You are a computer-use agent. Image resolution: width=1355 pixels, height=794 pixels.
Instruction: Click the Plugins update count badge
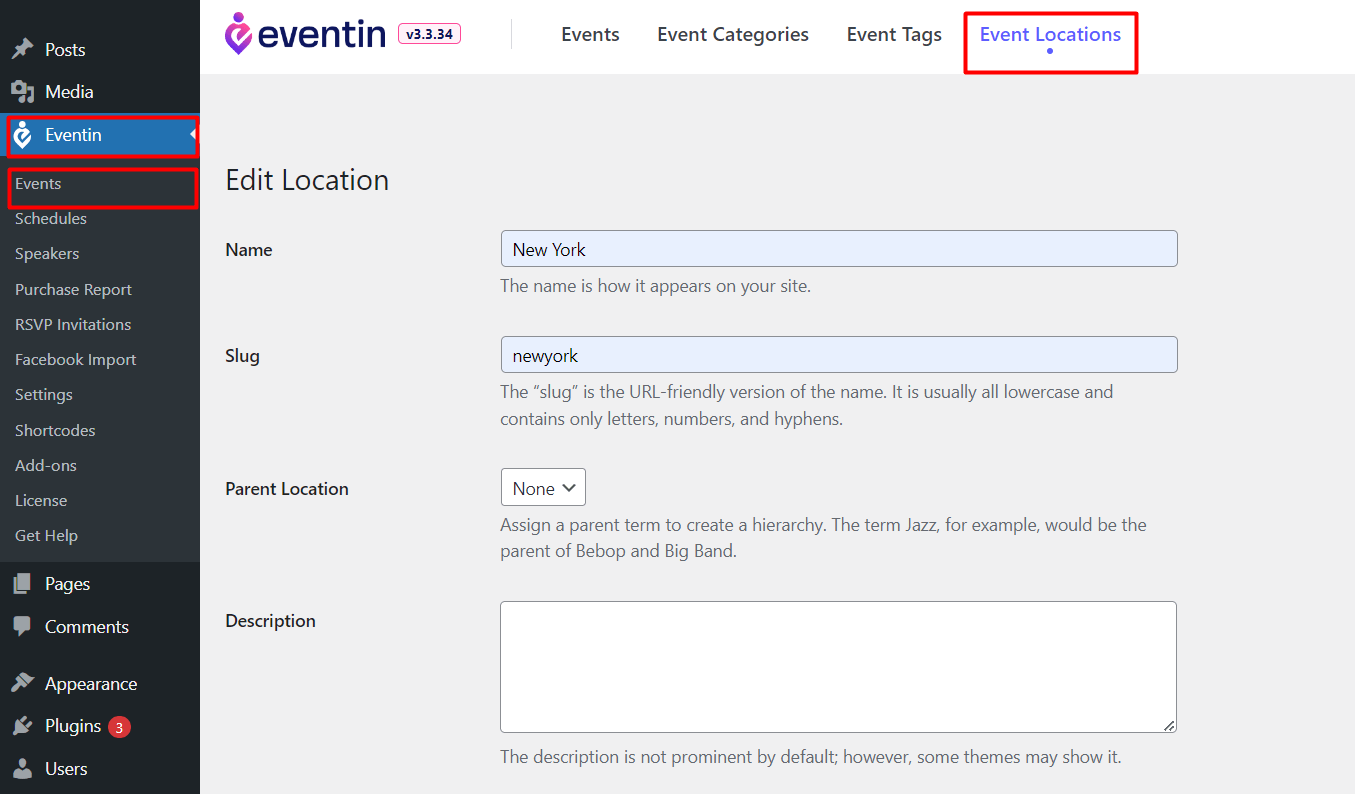pos(119,726)
